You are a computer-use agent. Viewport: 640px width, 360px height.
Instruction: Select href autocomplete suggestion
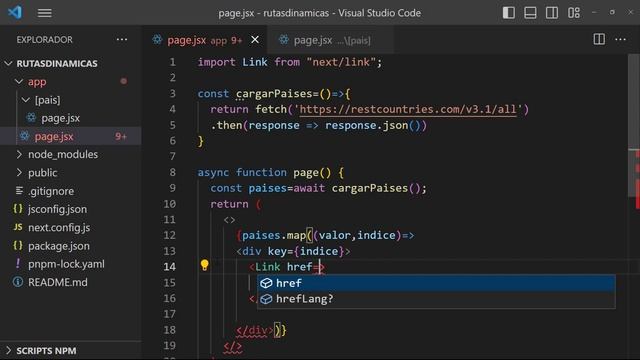(436, 283)
